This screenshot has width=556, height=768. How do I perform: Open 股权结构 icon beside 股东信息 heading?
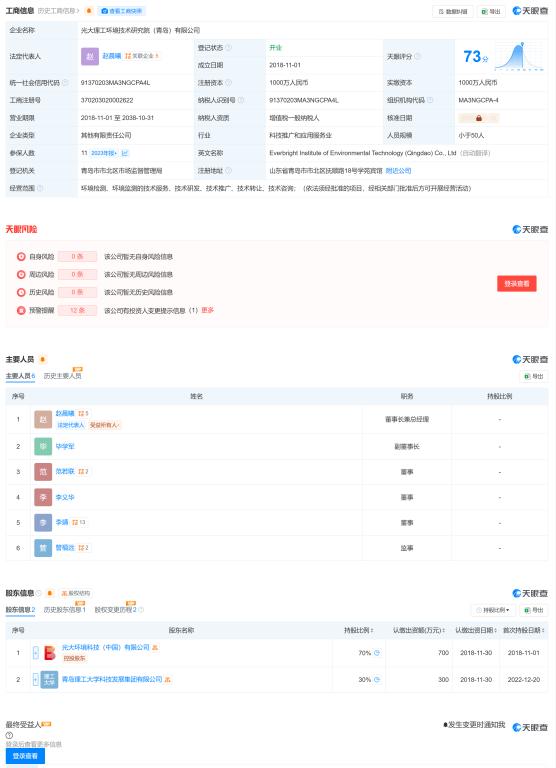75,593
